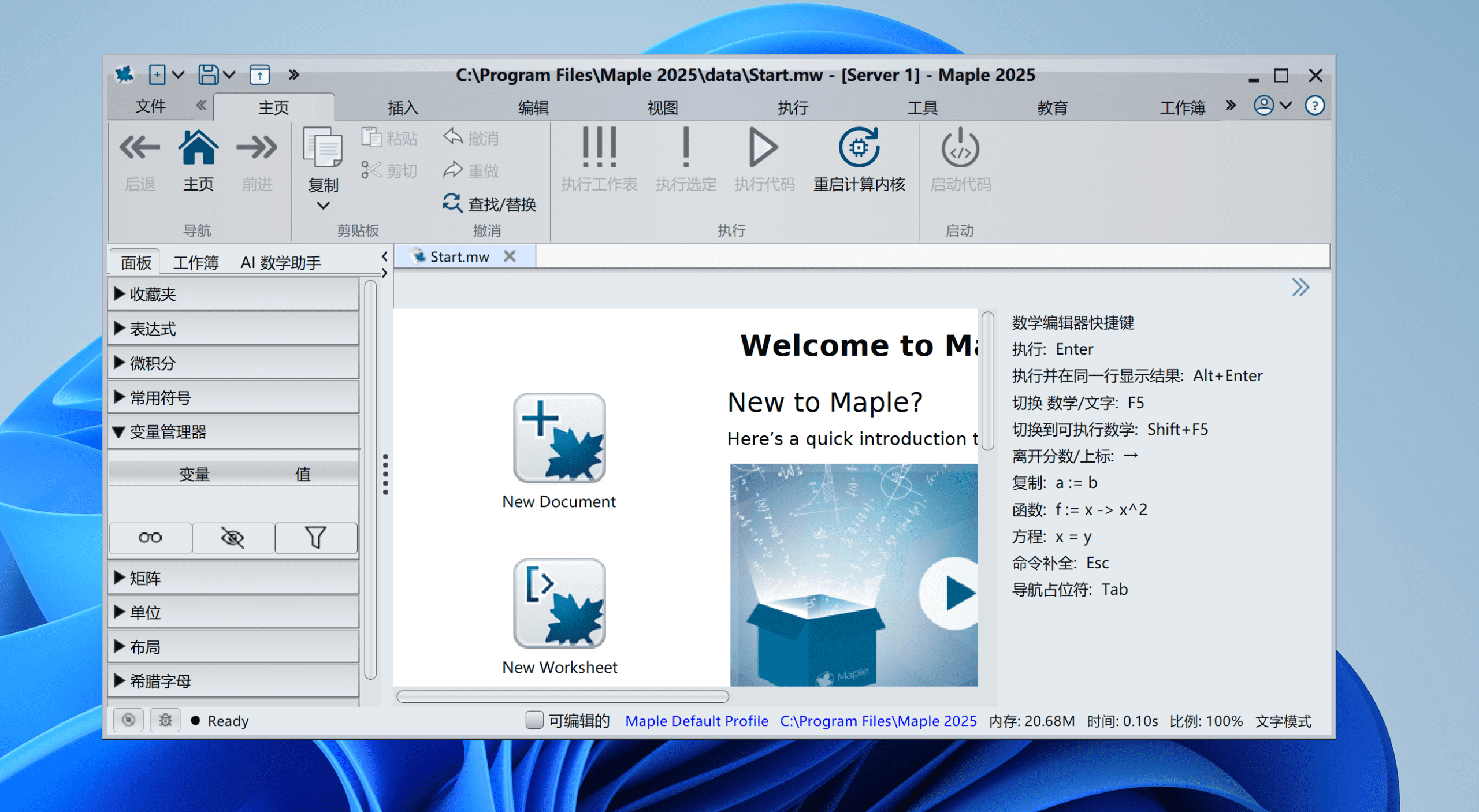Viewport: 1479px width, 812px height.
Task: Expand the 希腊字母 palette
Action: (233, 681)
